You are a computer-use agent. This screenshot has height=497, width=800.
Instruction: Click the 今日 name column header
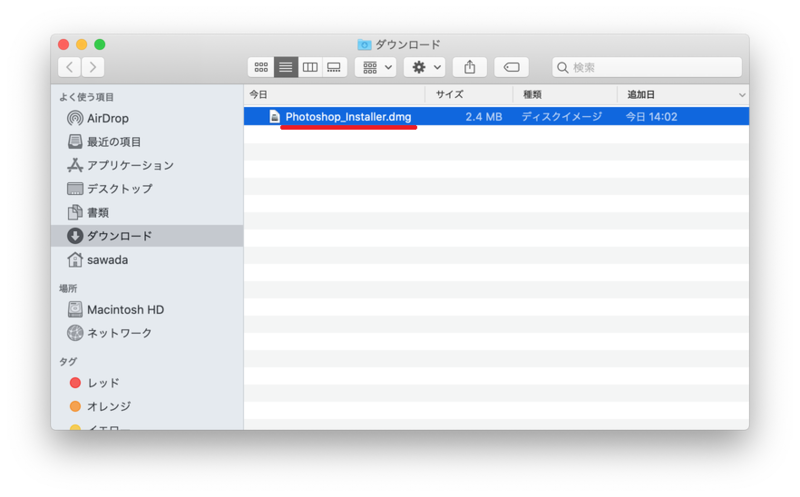coord(334,94)
